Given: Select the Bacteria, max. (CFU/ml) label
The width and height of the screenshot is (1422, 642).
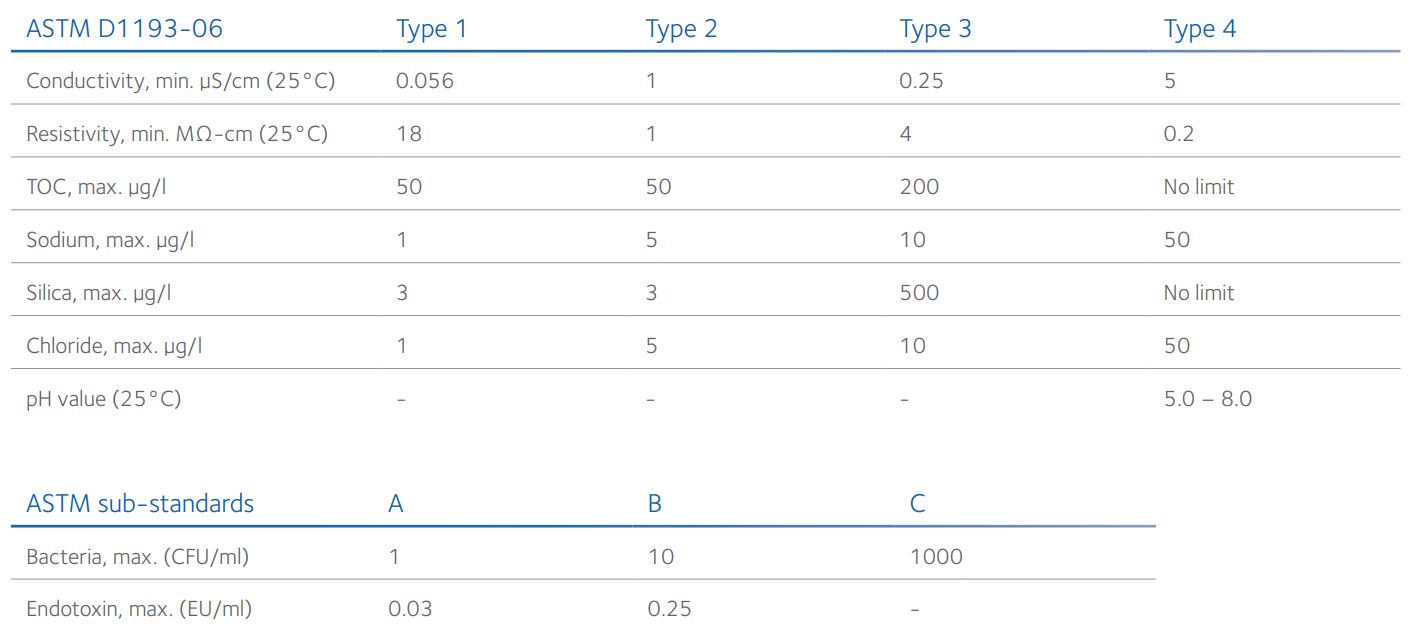Looking at the screenshot, I should (x=137, y=556).
